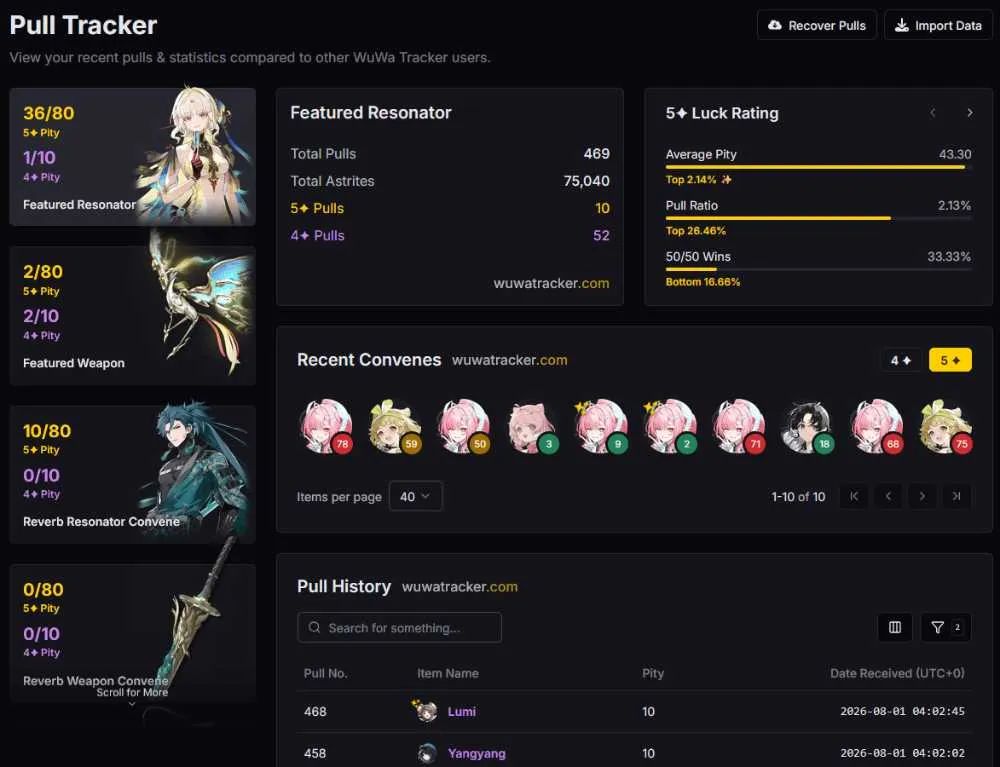Click the Recover Pulls cloud button
1000x767 pixels.
pyautogui.click(x=816, y=26)
